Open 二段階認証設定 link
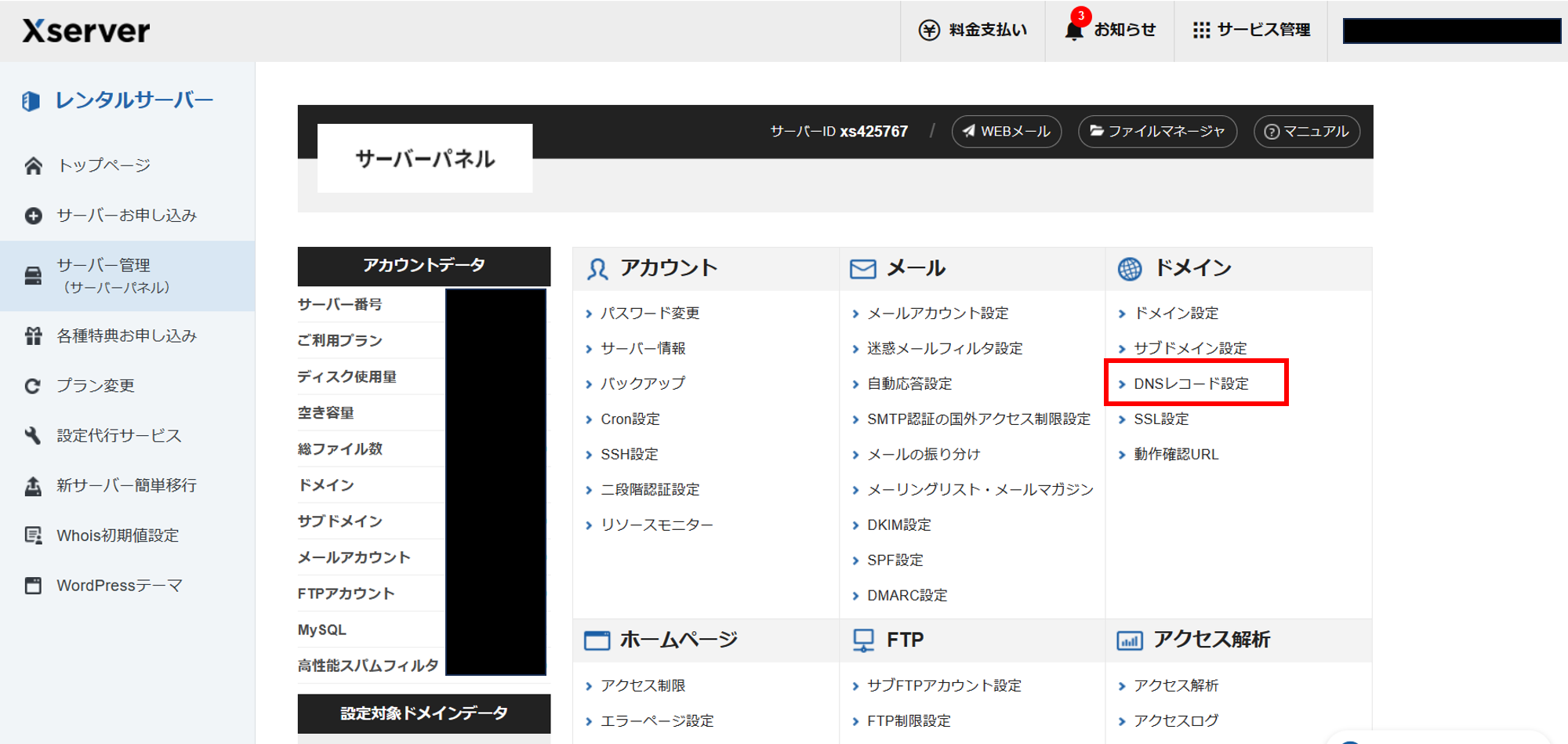Screen dimensions: 1568x744 (x=650, y=489)
